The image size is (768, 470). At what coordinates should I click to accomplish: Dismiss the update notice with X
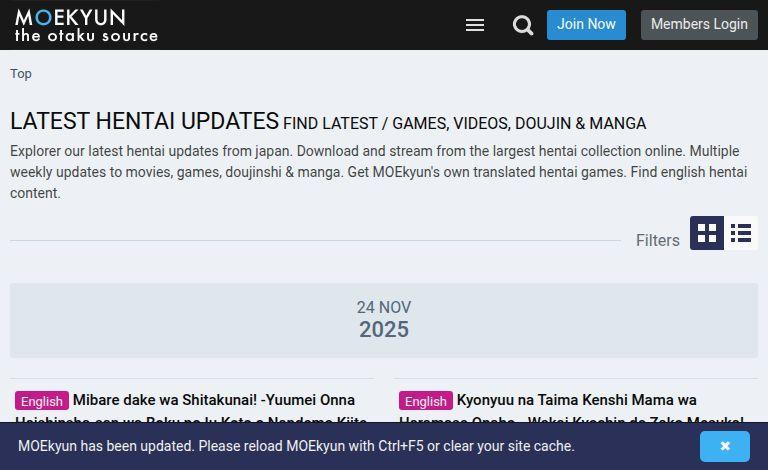point(724,446)
